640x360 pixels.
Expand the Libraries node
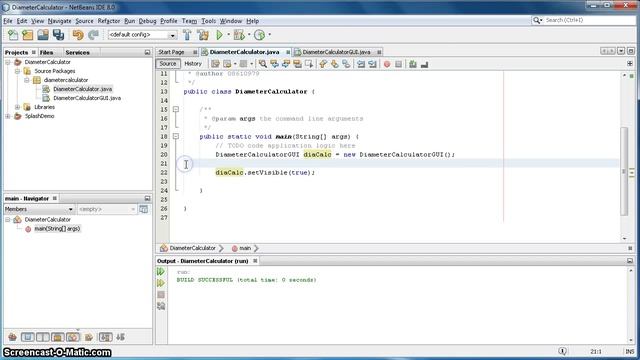click(x=18, y=107)
